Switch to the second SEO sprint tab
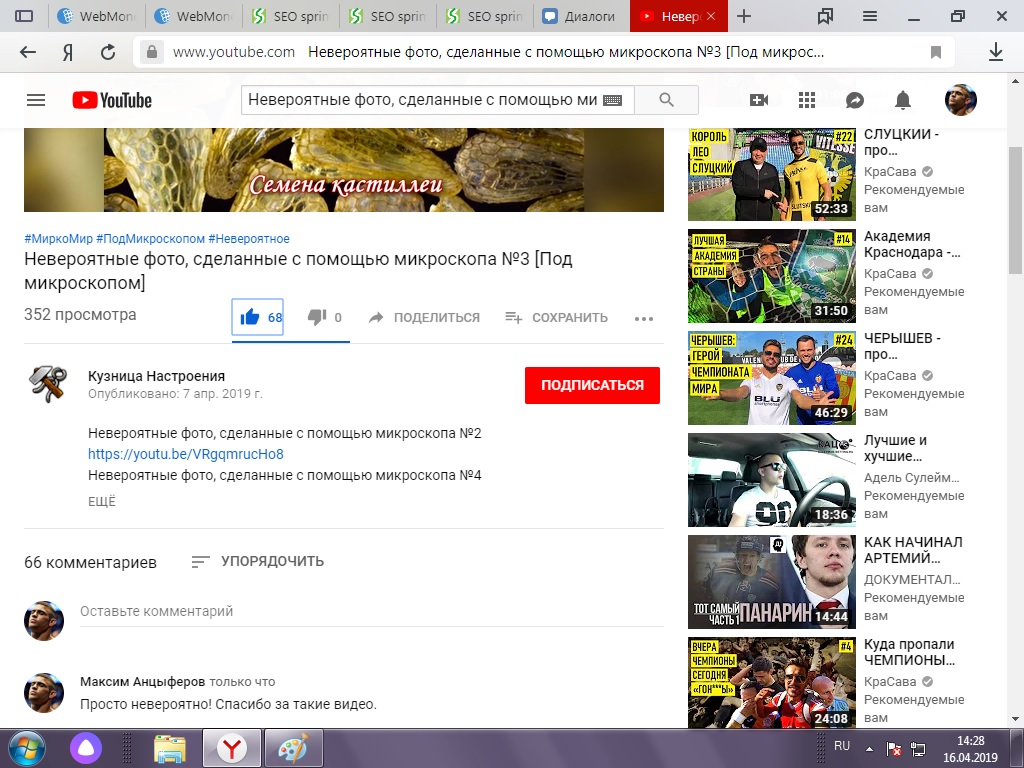This screenshot has height=768, width=1024. coord(387,16)
